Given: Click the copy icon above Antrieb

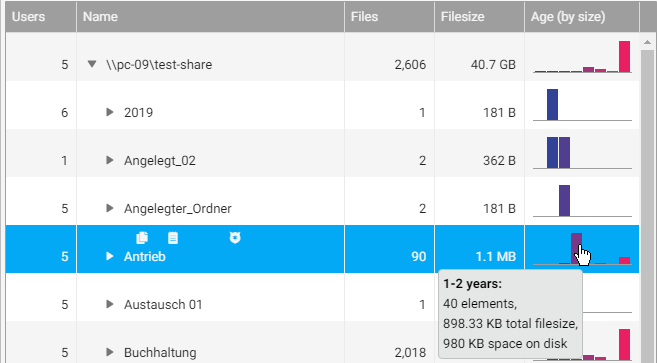Looking at the screenshot, I should (142, 238).
